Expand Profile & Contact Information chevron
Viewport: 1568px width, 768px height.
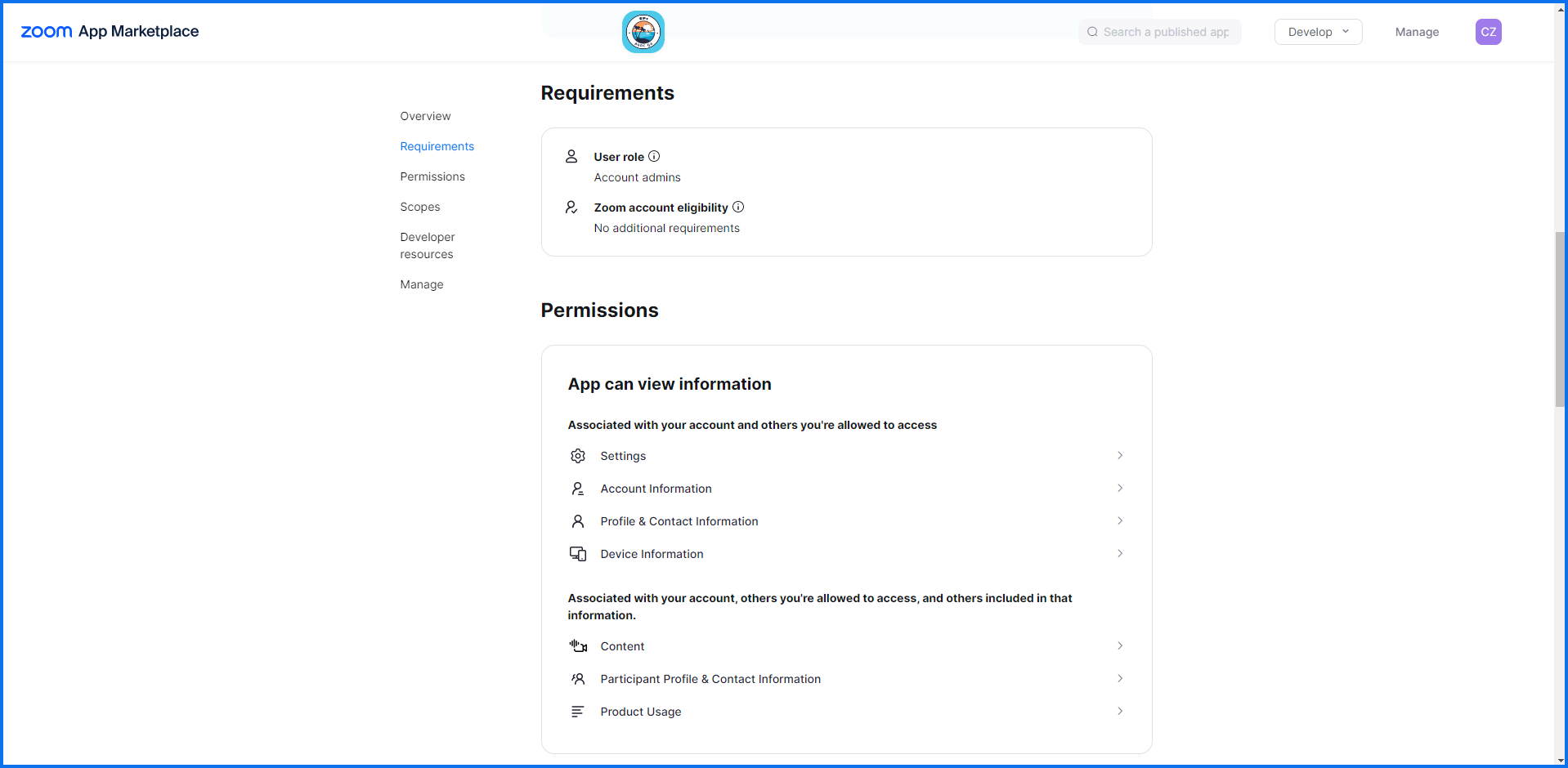[1119, 521]
